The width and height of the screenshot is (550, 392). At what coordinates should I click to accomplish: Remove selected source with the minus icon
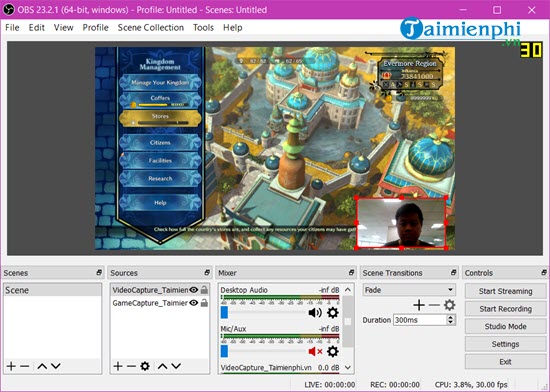click(131, 366)
